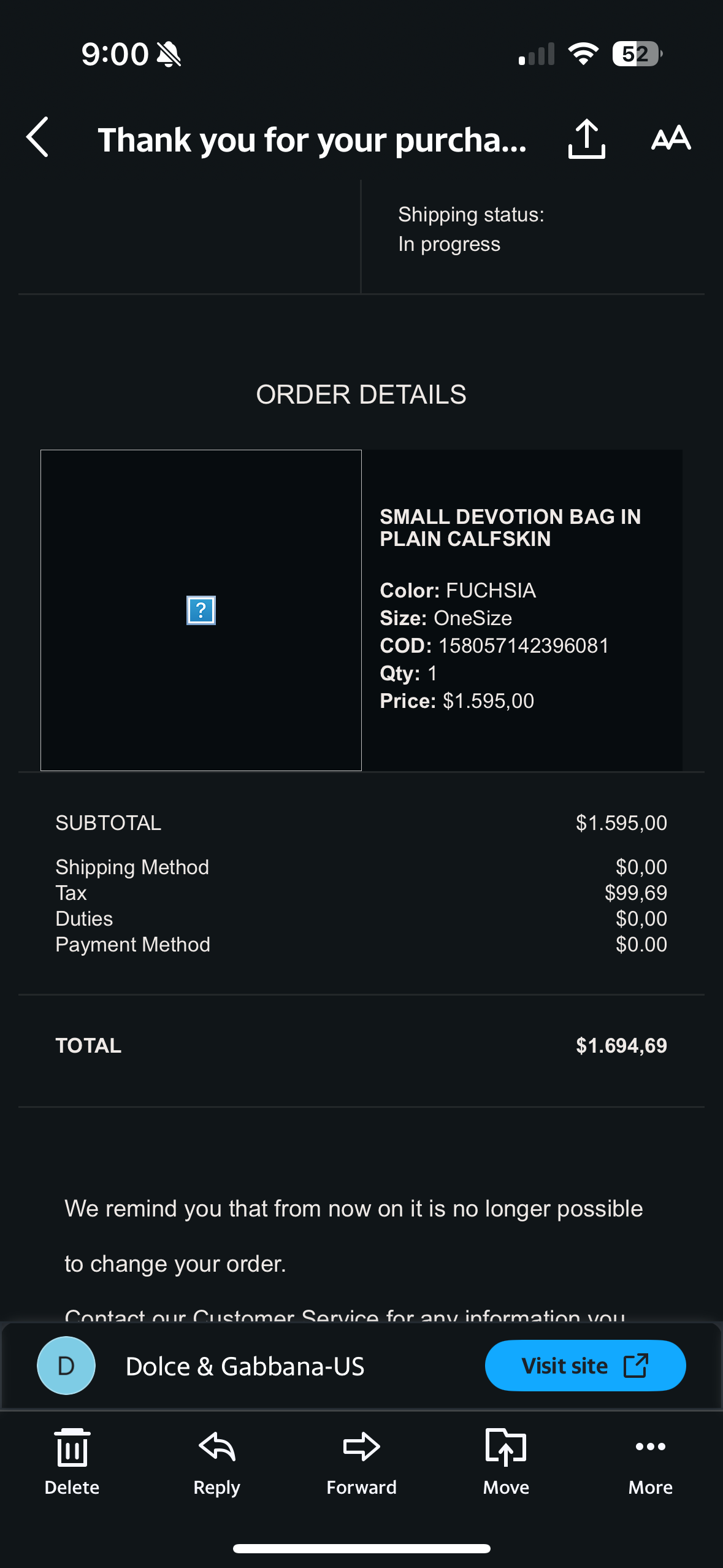Viewport: 723px width, 1568px height.
Task: Tap the ORDER DETAILS heading
Action: click(361, 394)
